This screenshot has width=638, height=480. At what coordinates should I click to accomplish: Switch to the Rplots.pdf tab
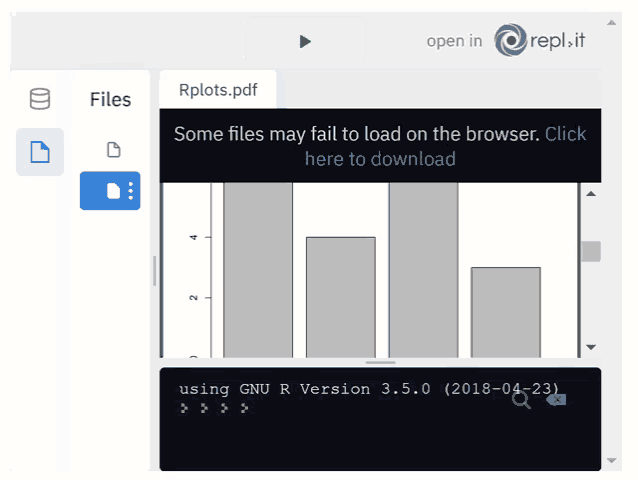tap(218, 90)
